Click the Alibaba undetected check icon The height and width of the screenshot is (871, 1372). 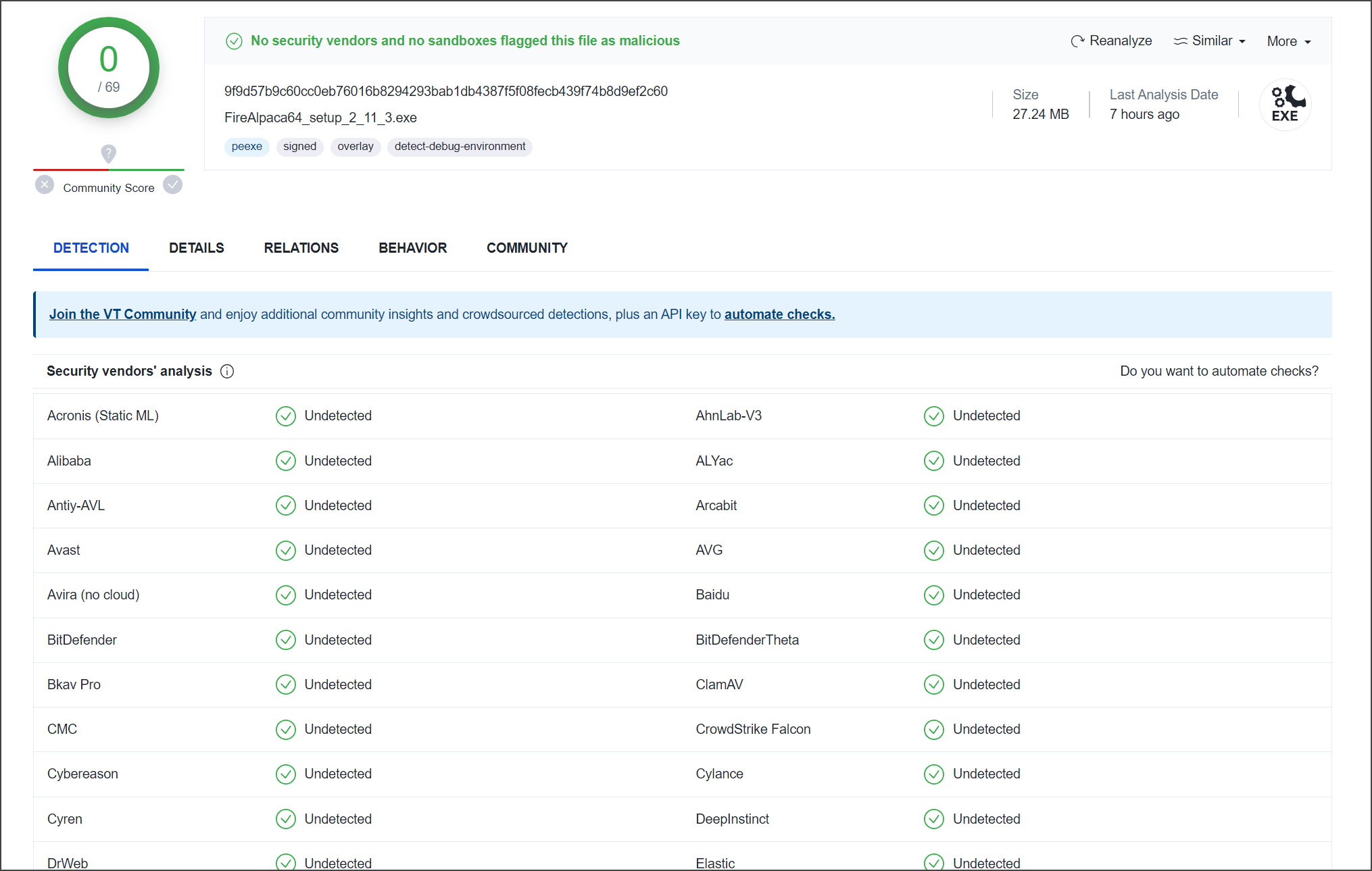tap(286, 461)
